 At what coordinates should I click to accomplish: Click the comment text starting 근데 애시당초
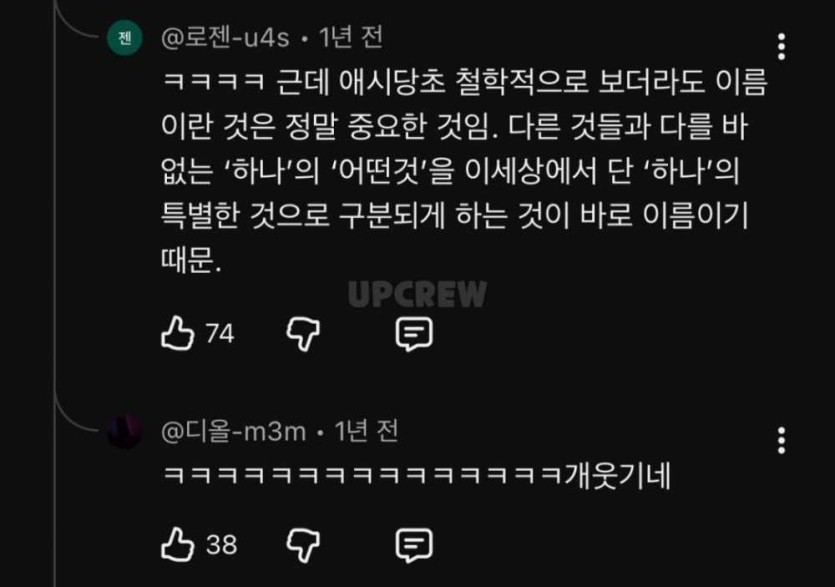(464, 171)
